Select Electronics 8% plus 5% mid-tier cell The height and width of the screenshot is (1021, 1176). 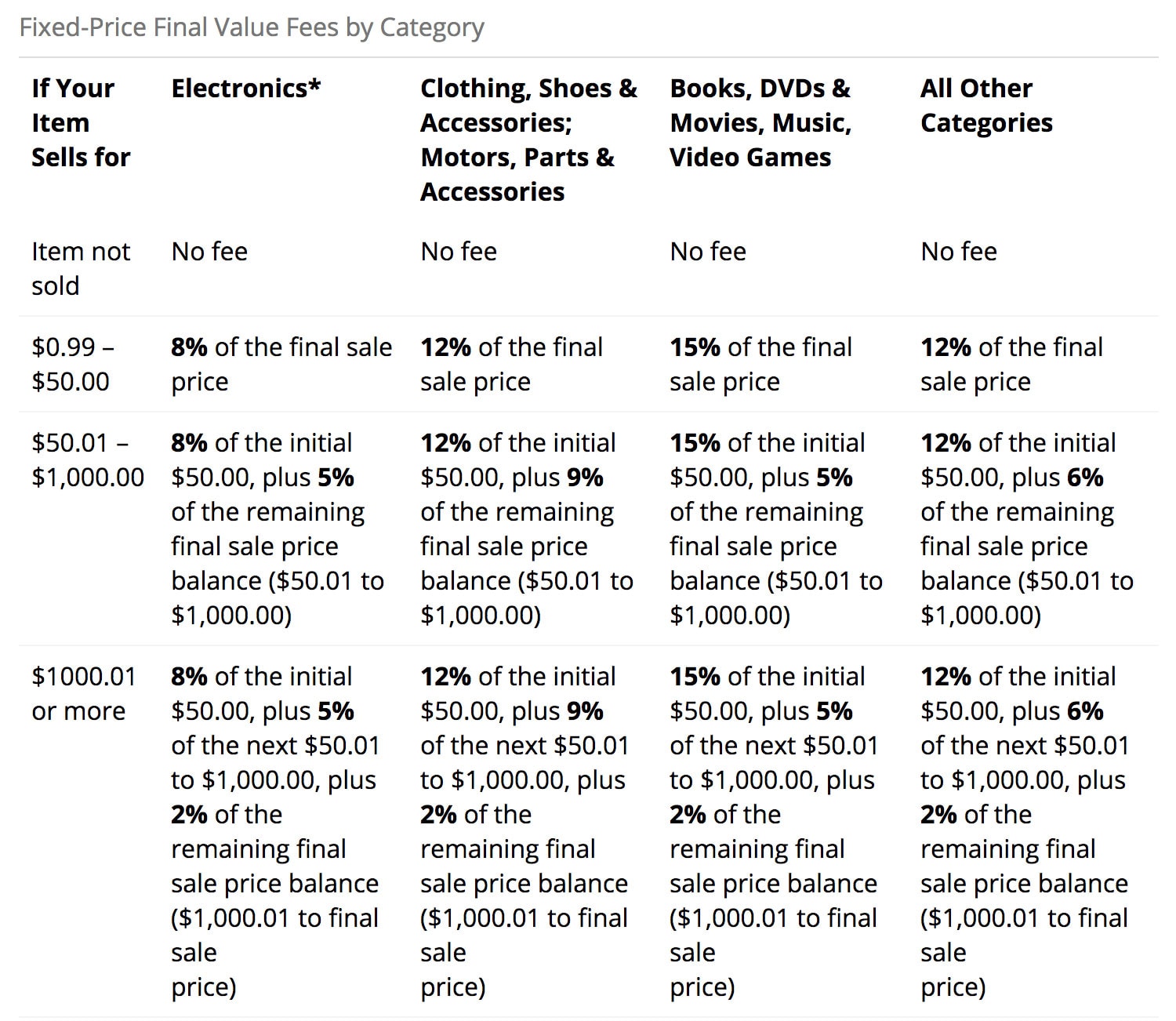click(278, 529)
